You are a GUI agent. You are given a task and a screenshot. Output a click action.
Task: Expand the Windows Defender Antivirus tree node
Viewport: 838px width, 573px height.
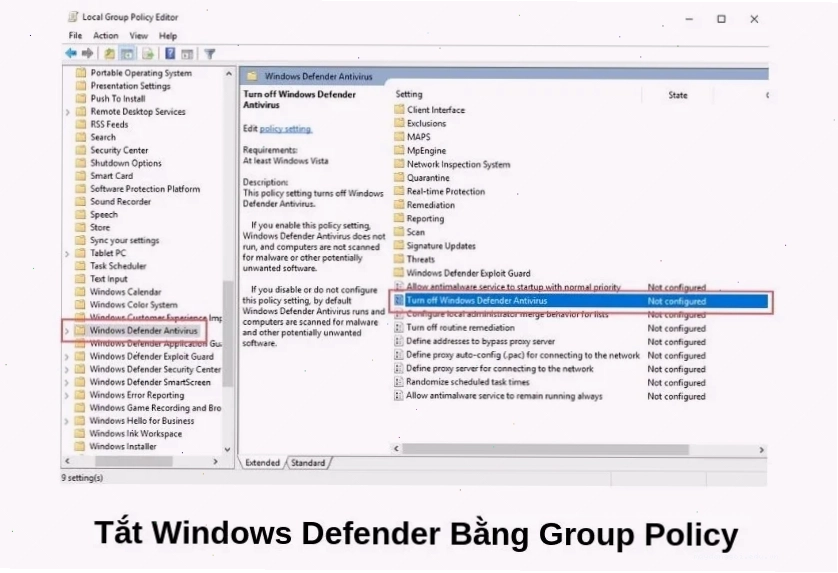pyautogui.click(x=67, y=331)
